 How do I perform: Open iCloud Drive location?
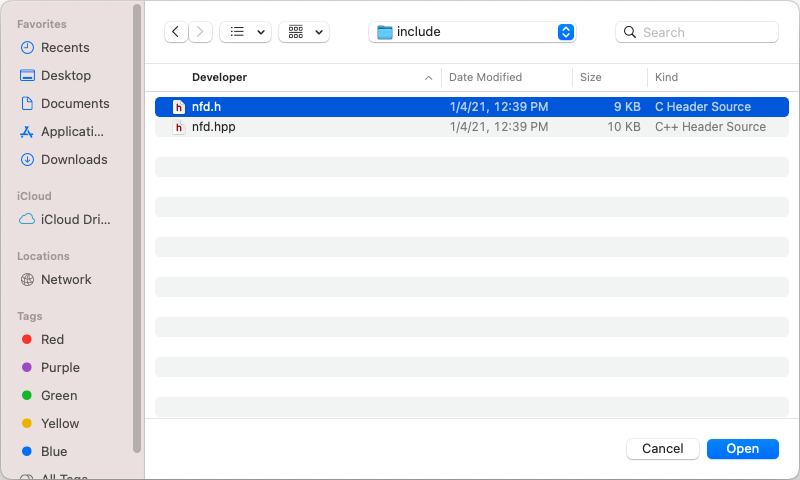[75, 219]
